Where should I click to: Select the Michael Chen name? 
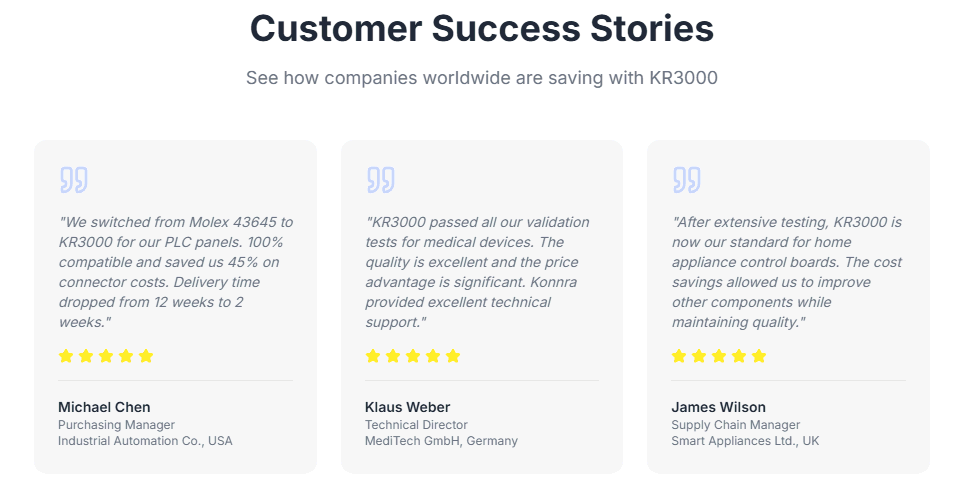[104, 407]
